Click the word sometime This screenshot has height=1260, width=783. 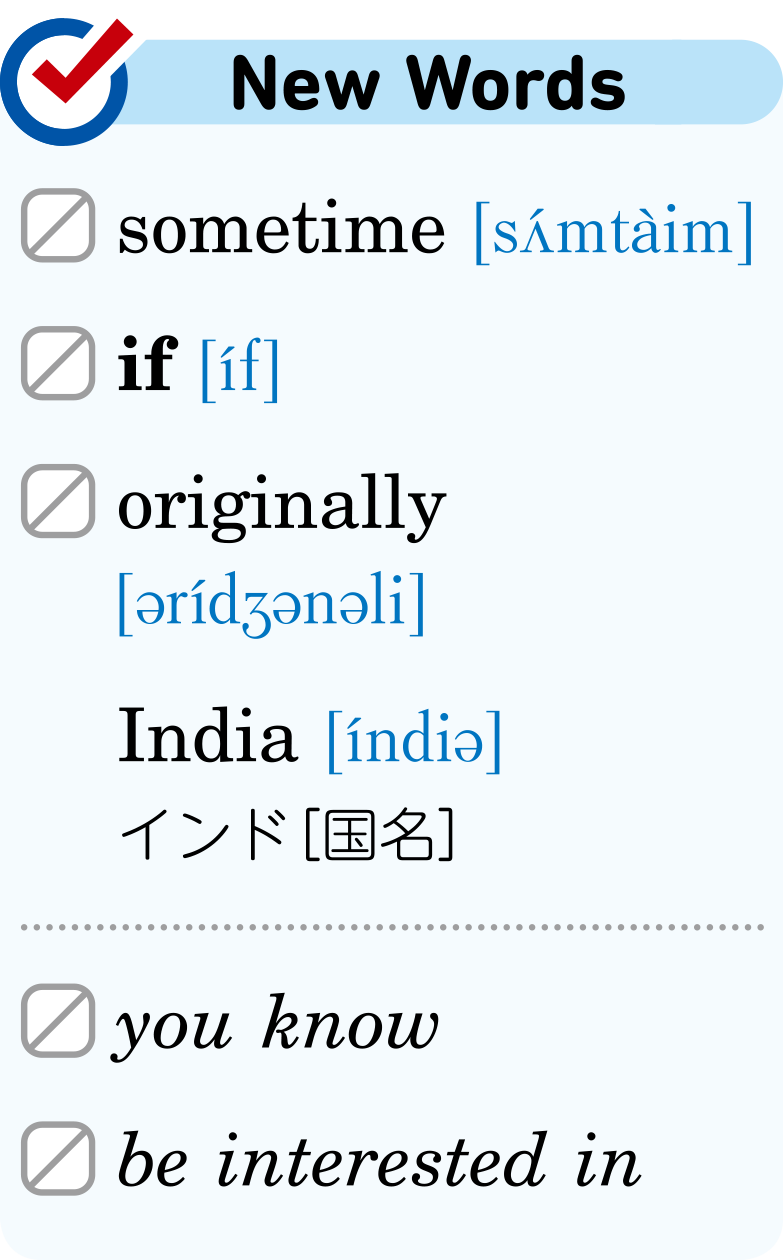coord(282,228)
